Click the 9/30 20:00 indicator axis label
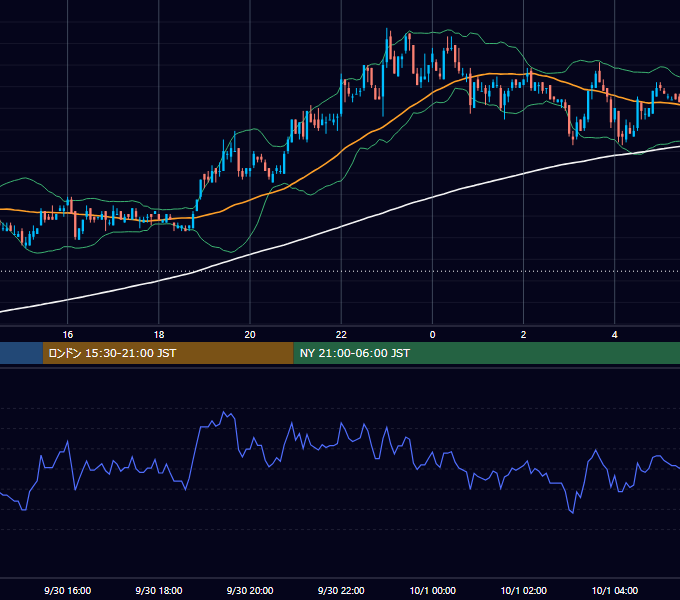This screenshot has width=680, height=600. (250, 590)
